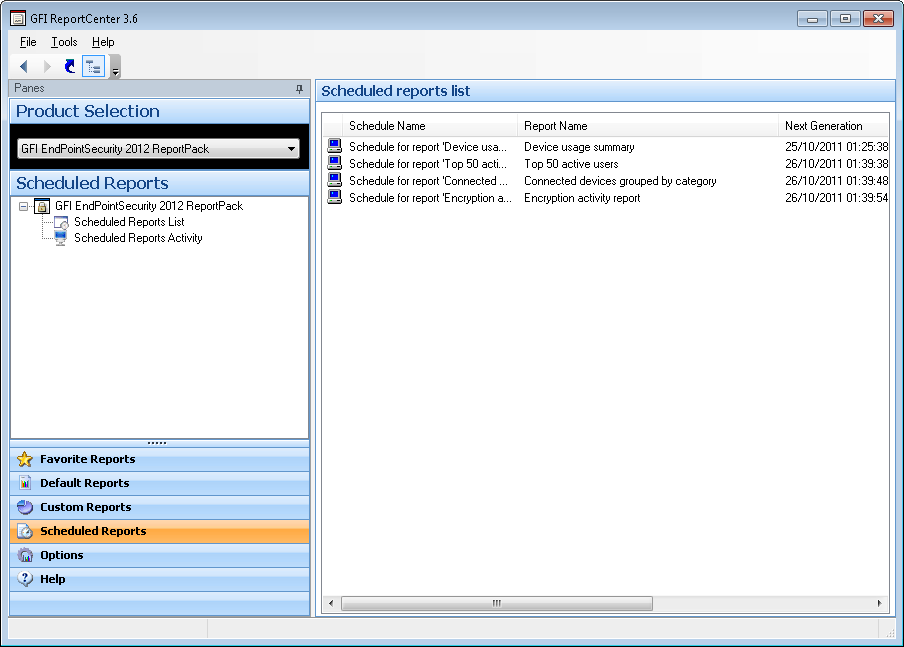Click the Refresh icon in toolbar
904x647 pixels.
[69, 66]
